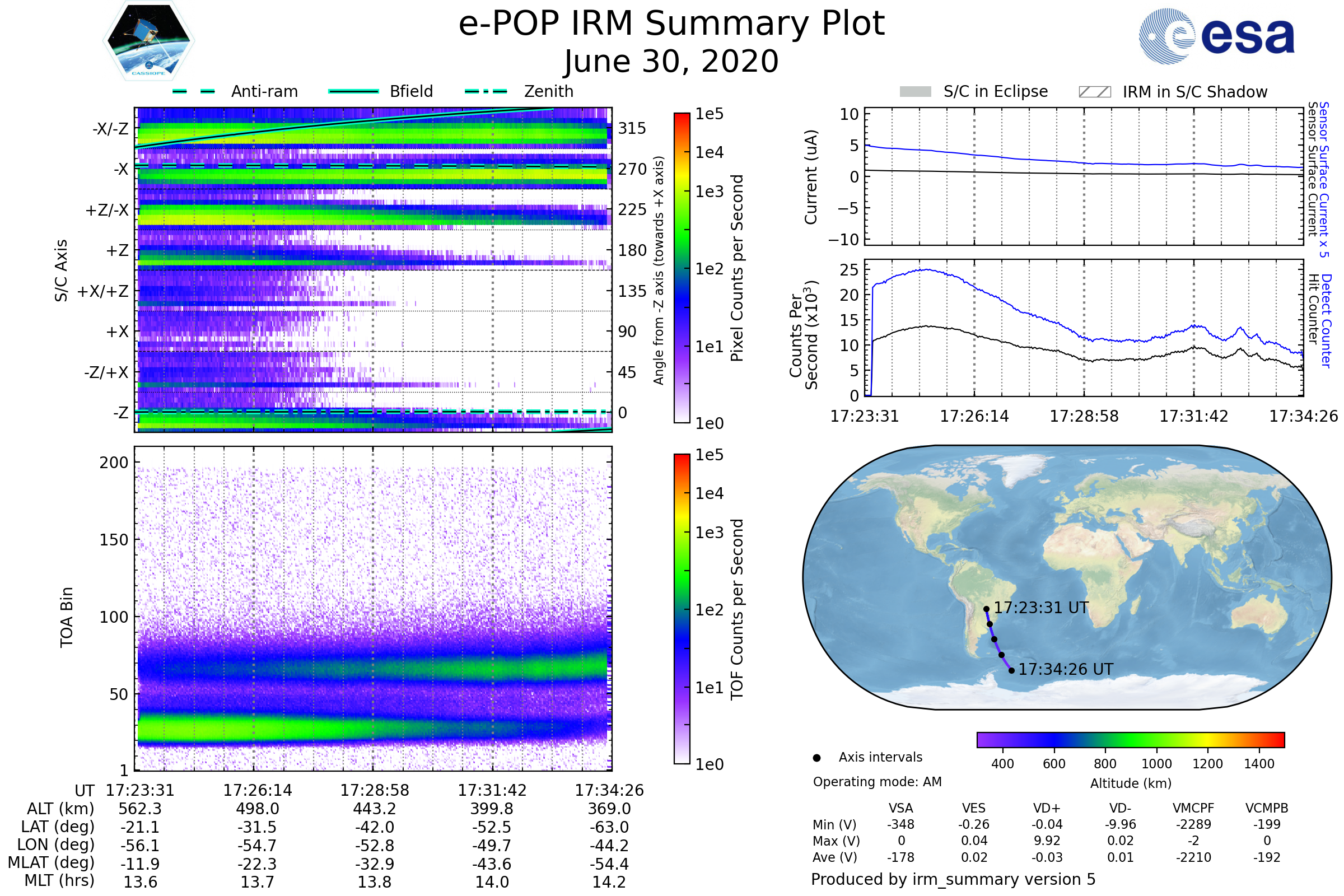
Task: Click the TOF Counts per Second colorbar
Action: click(x=682, y=609)
